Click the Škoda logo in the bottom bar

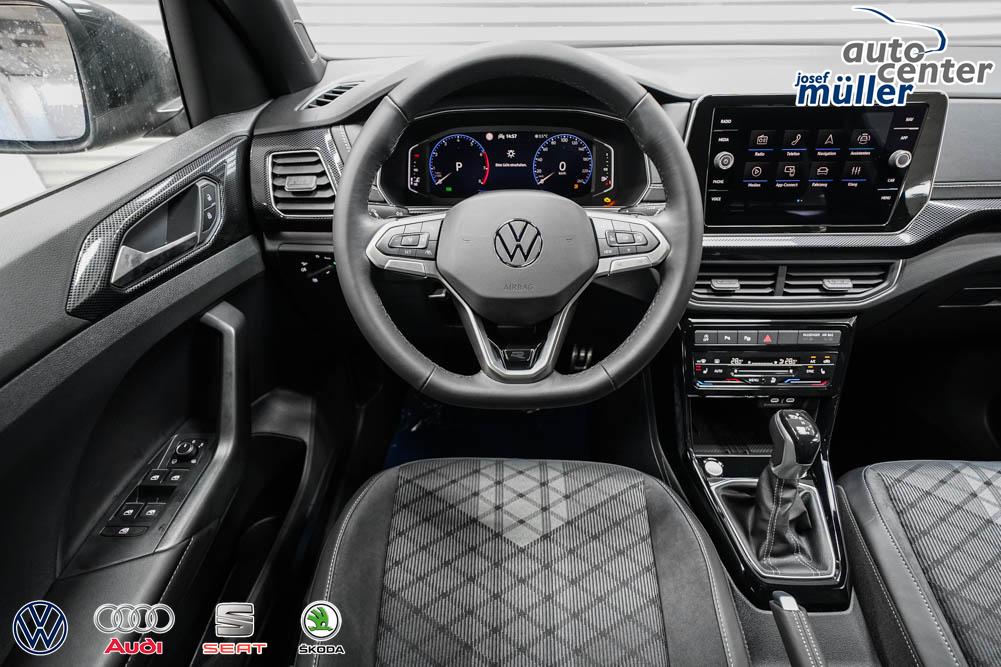point(321,628)
